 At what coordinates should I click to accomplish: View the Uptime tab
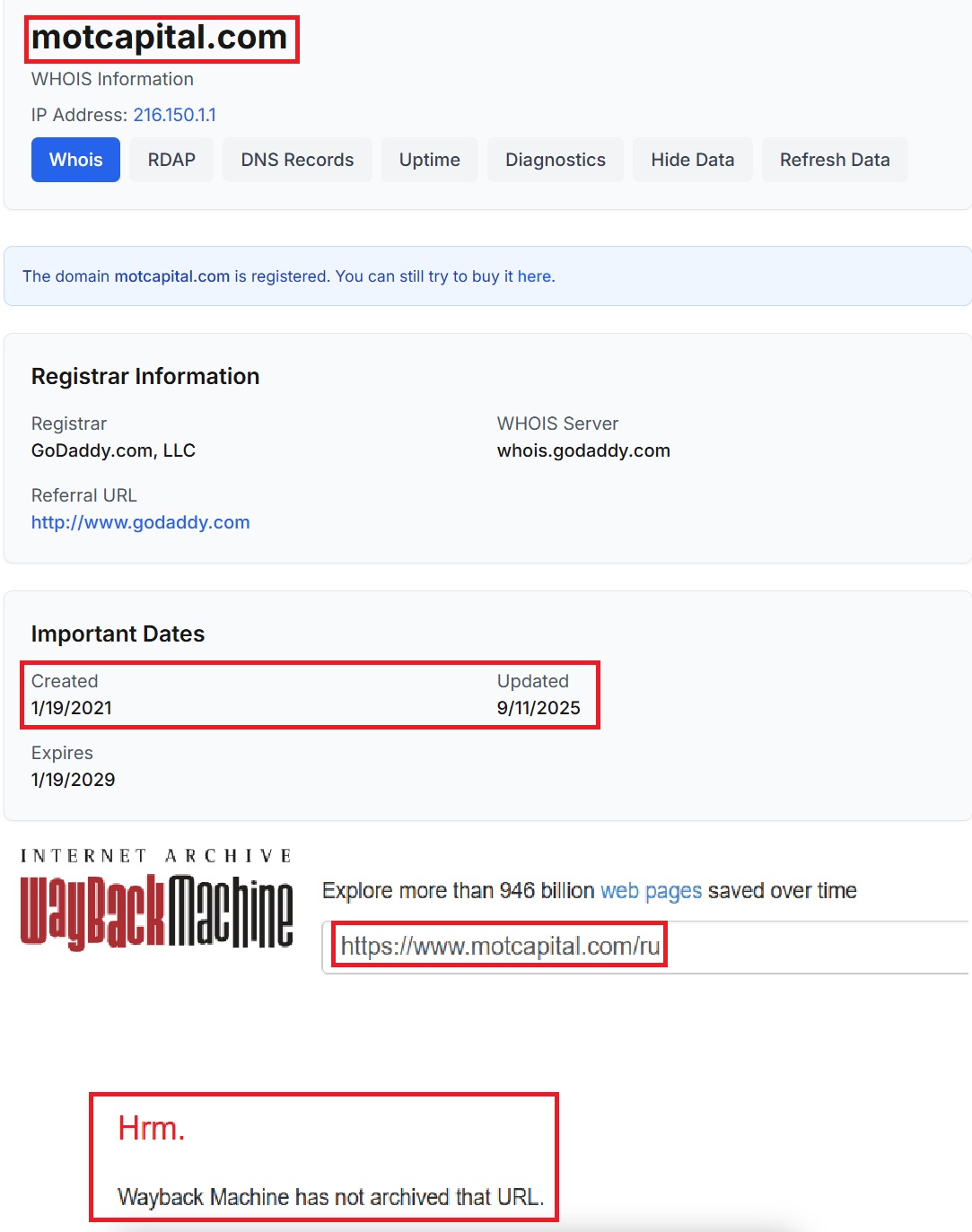(429, 160)
